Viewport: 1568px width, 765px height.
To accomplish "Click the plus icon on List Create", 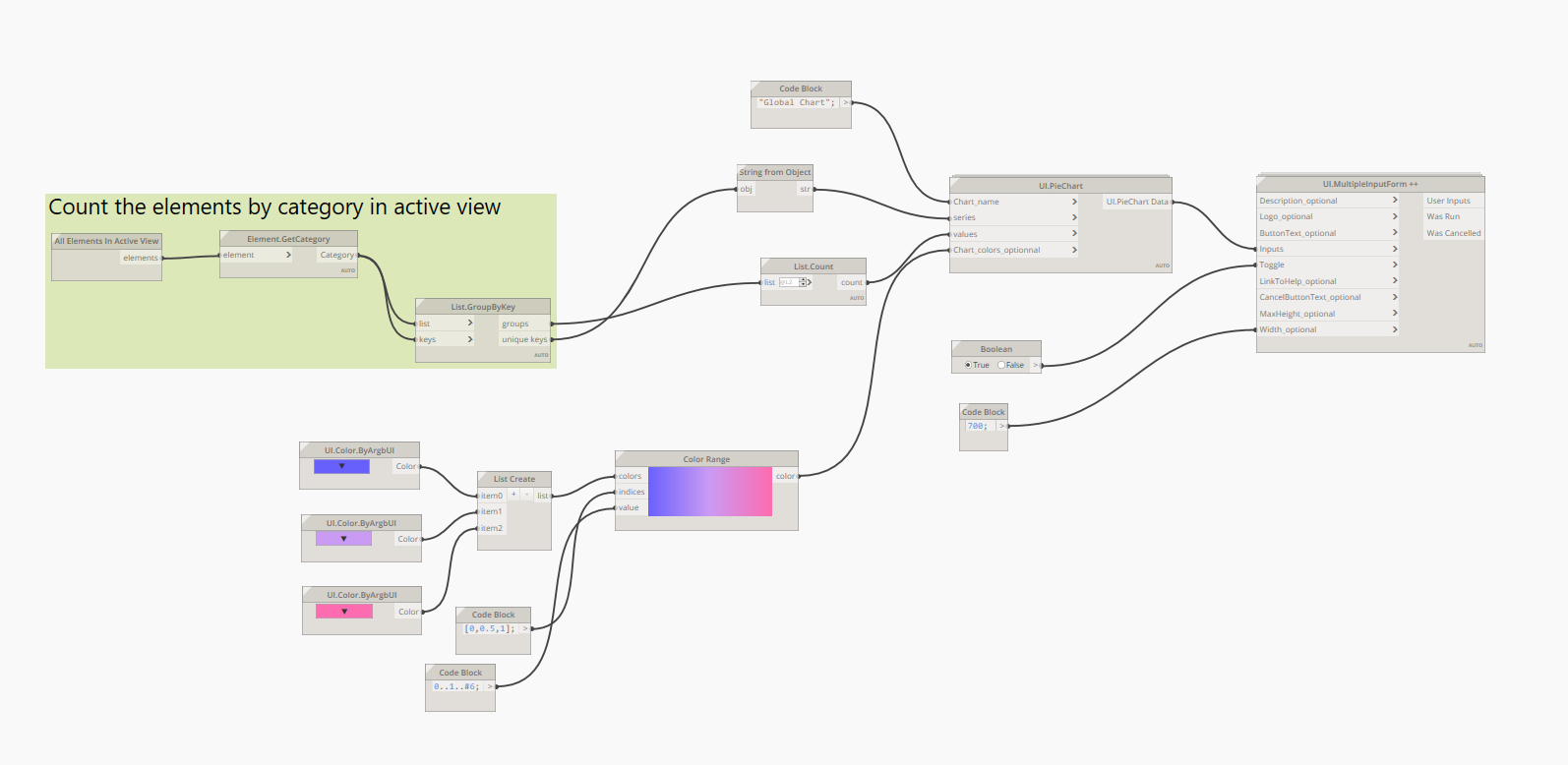I will [x=513, y=495].
